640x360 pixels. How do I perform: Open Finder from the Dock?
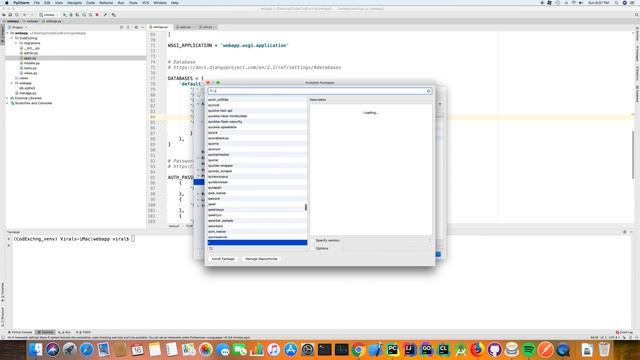pyautogui.click(x=35, y=350)
